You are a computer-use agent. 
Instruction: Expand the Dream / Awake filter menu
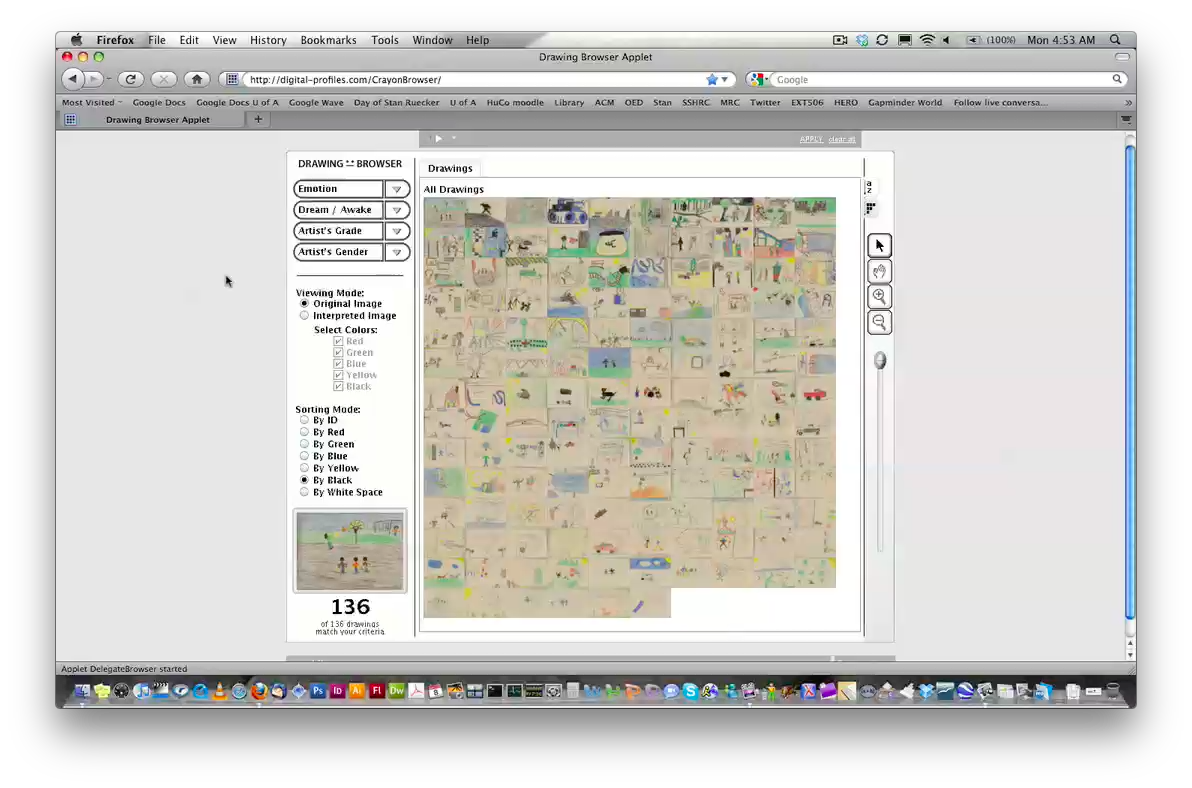[396, 209]
